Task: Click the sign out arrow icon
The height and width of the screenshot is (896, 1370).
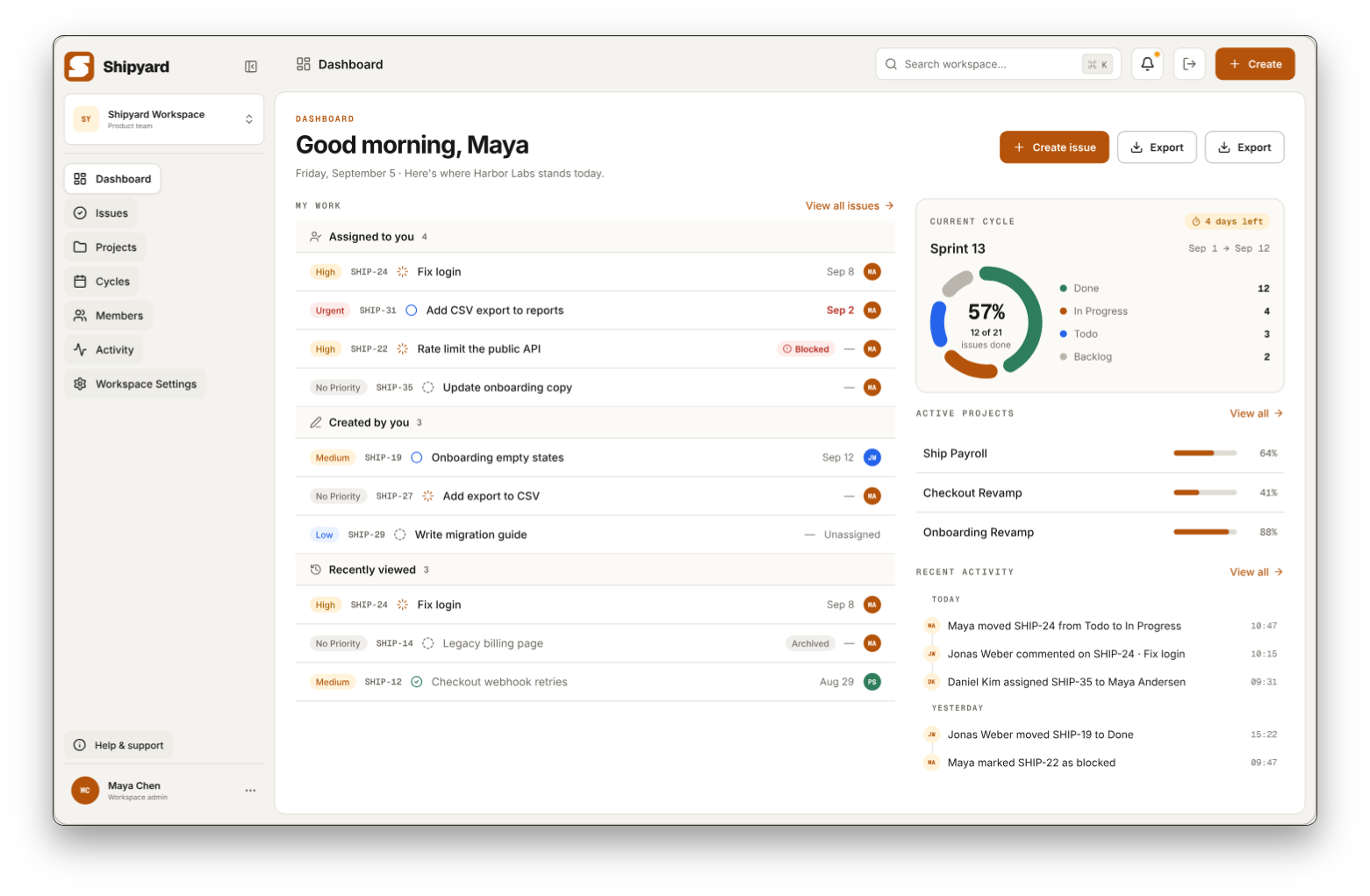Action: point(1189,64)
